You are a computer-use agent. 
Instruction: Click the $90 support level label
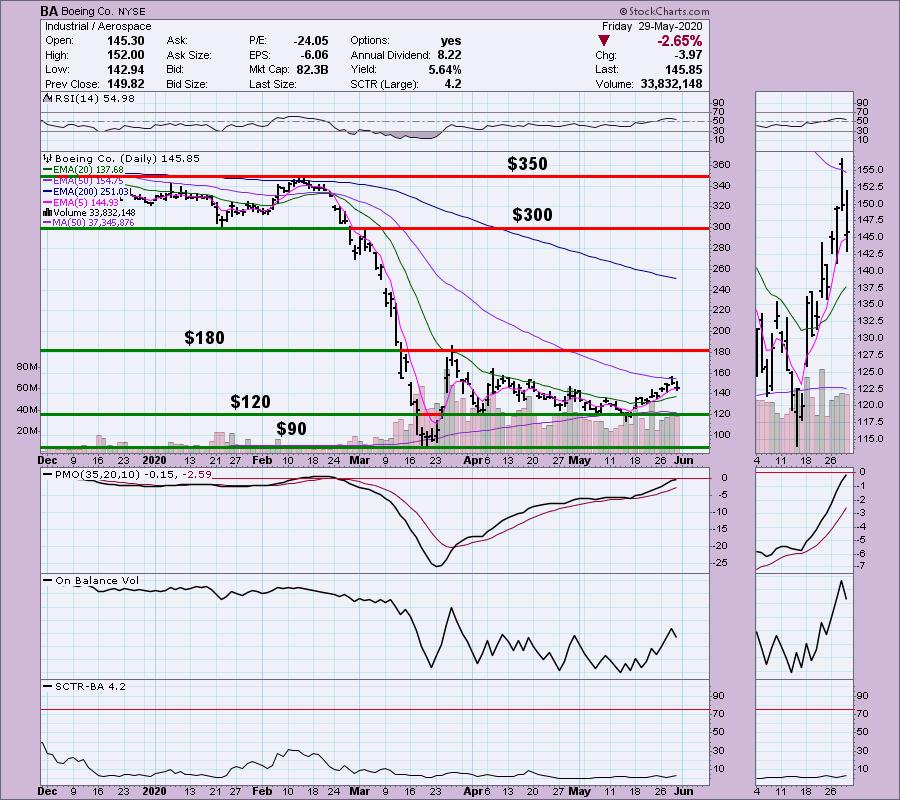tap(292, 429)
